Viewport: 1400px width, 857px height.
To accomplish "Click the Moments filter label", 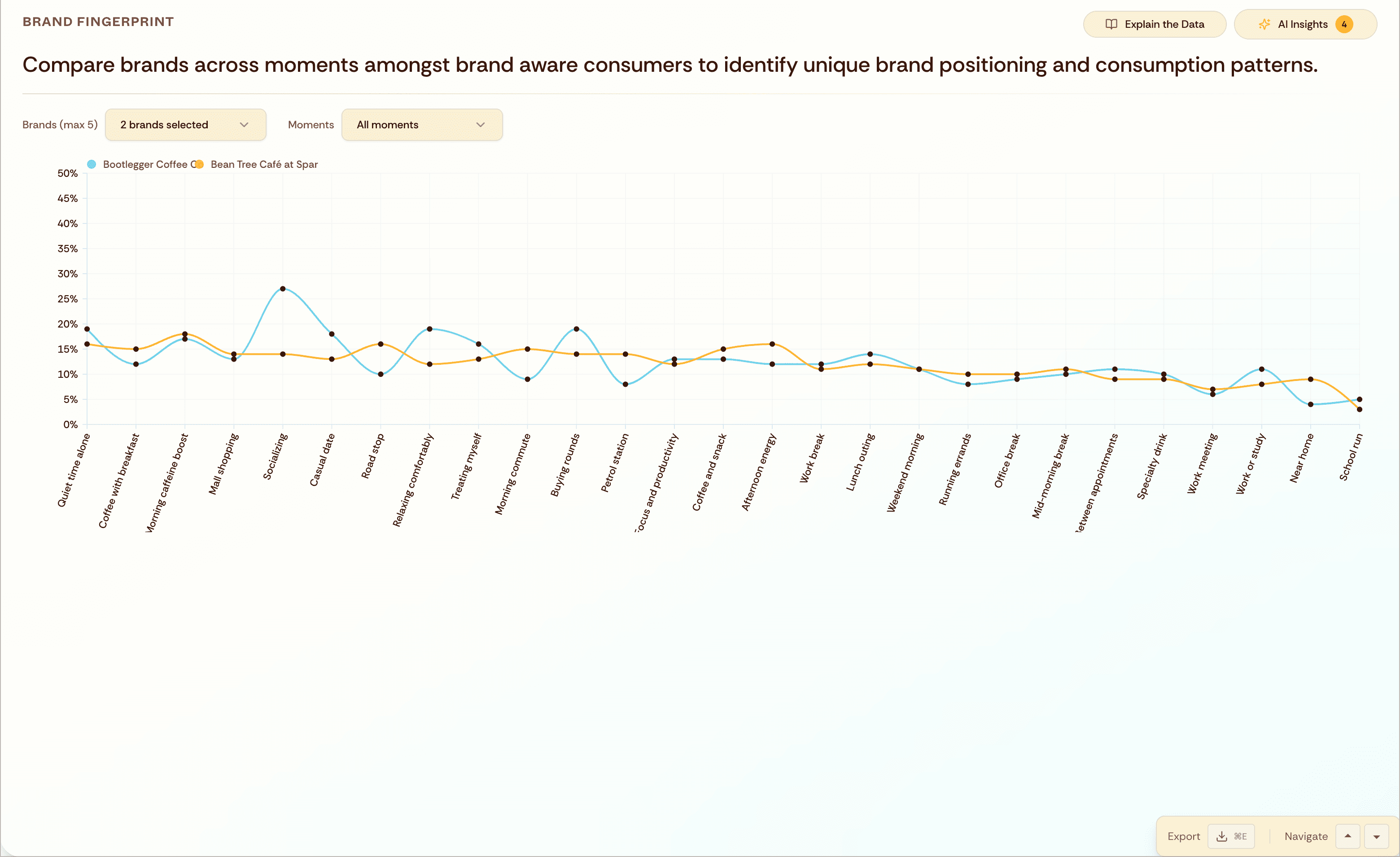I will (310, 124).
